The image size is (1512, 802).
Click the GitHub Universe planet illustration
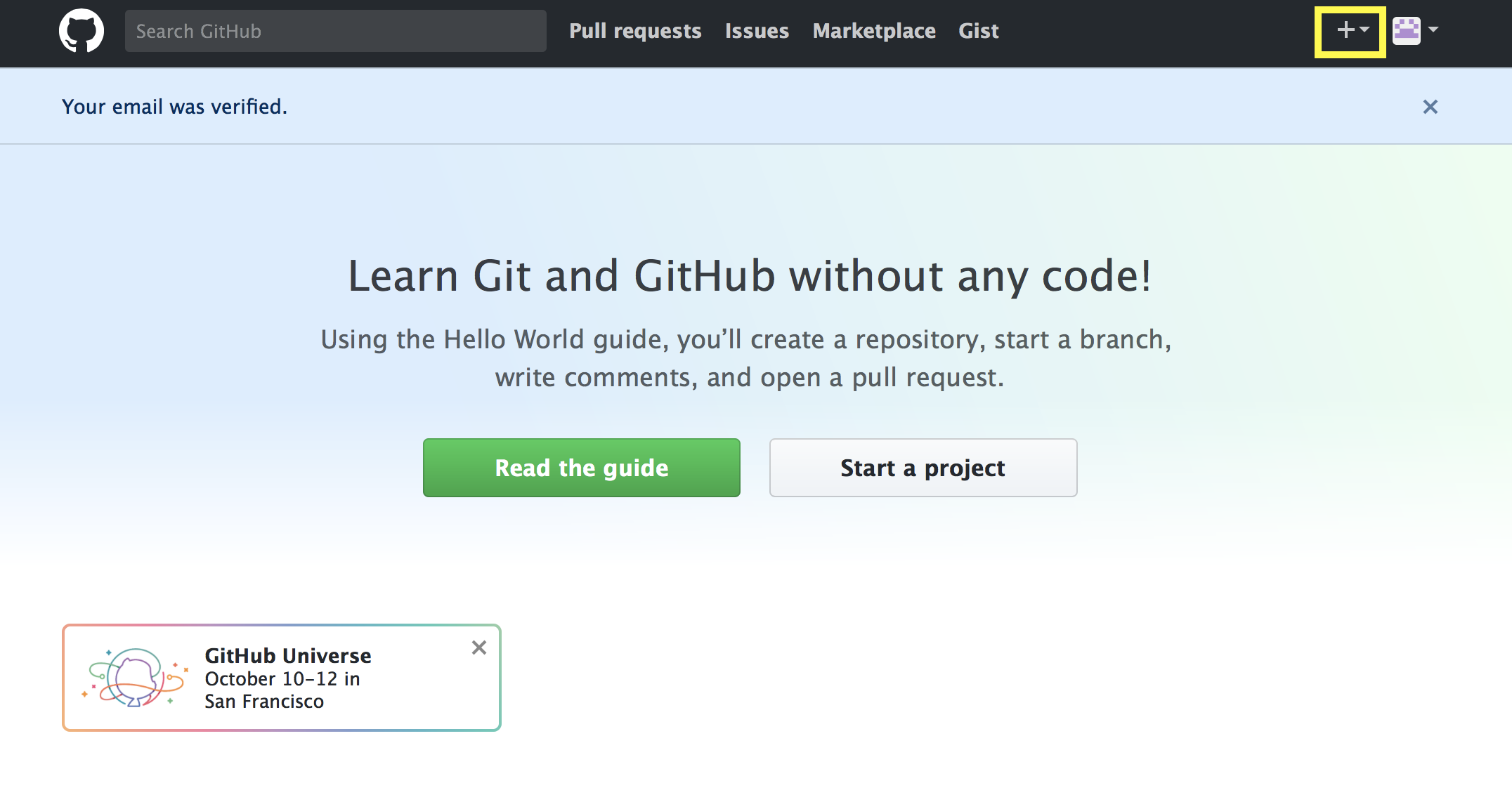pyautogui.click(x=134, y=678)
